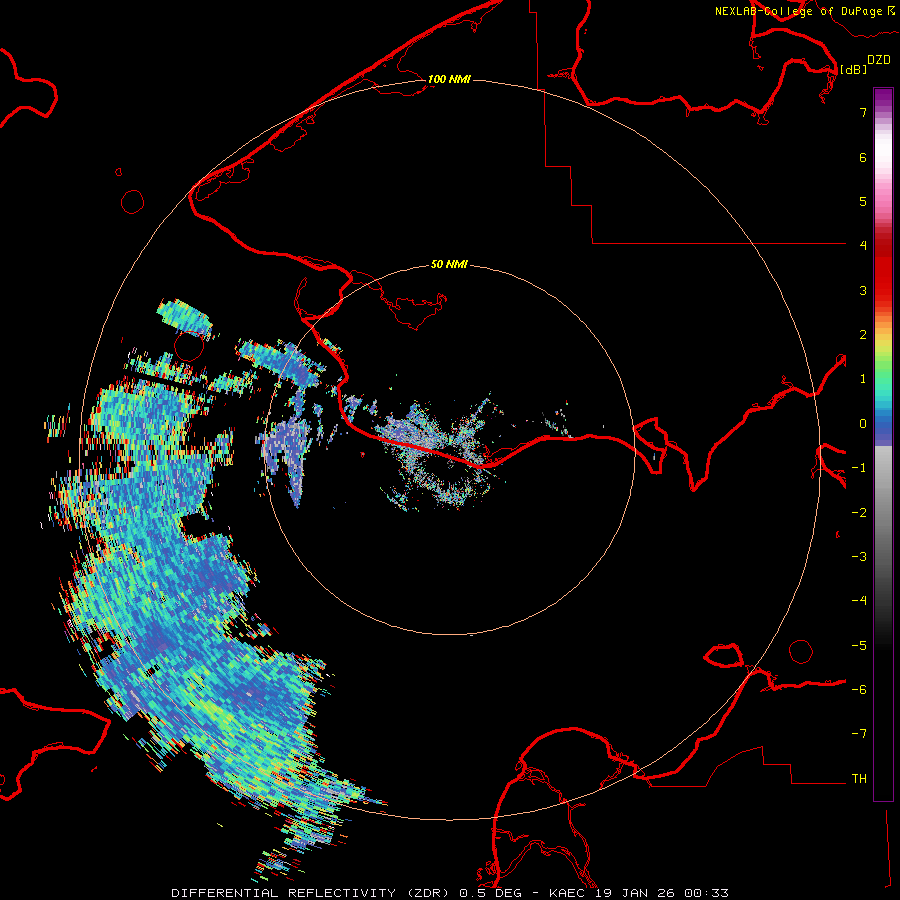This screenshot has height=900, width=900.
Task: Click the "100 NMI" range ring label
Action: [x=449, y=79]
